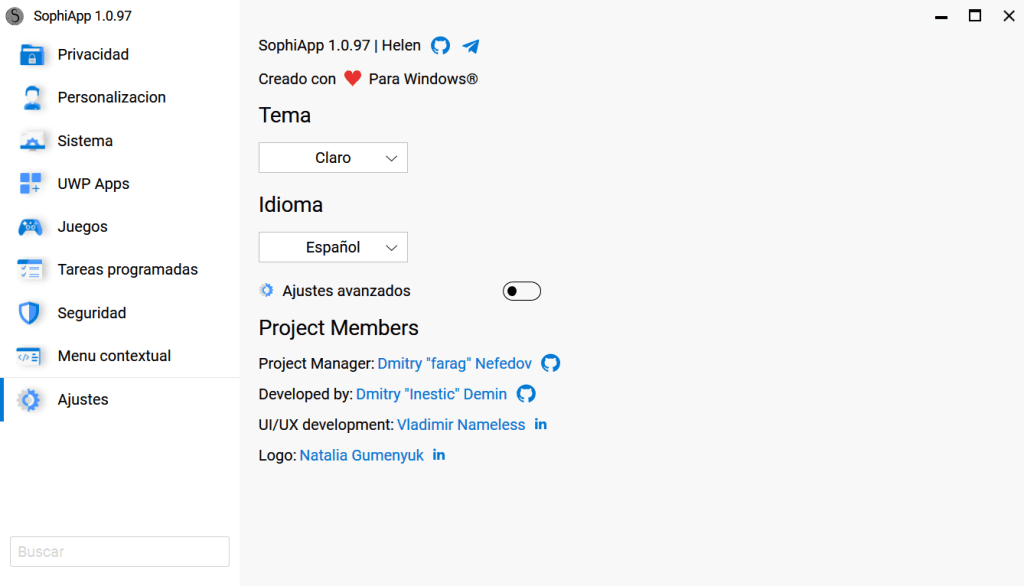
Task: Click the gear icon beside Ajustes avanzados
Action: coord(266,290)
